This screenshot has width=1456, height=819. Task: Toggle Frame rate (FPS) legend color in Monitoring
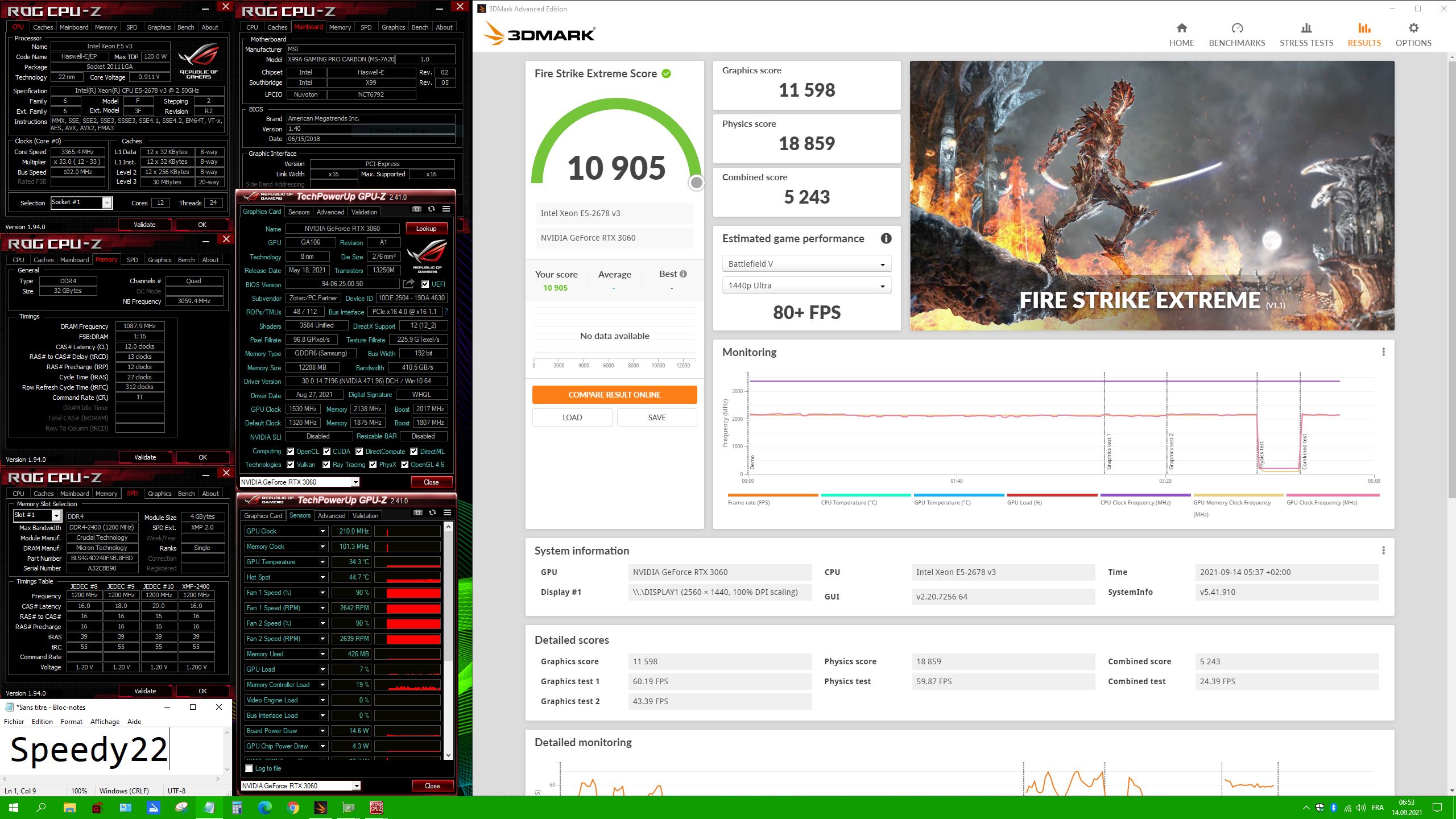tap(773, 495)
